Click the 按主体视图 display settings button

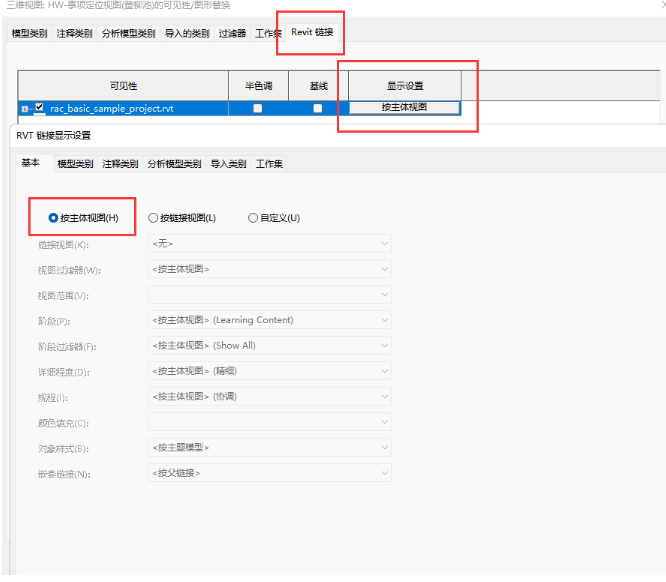tap(404, 107)
